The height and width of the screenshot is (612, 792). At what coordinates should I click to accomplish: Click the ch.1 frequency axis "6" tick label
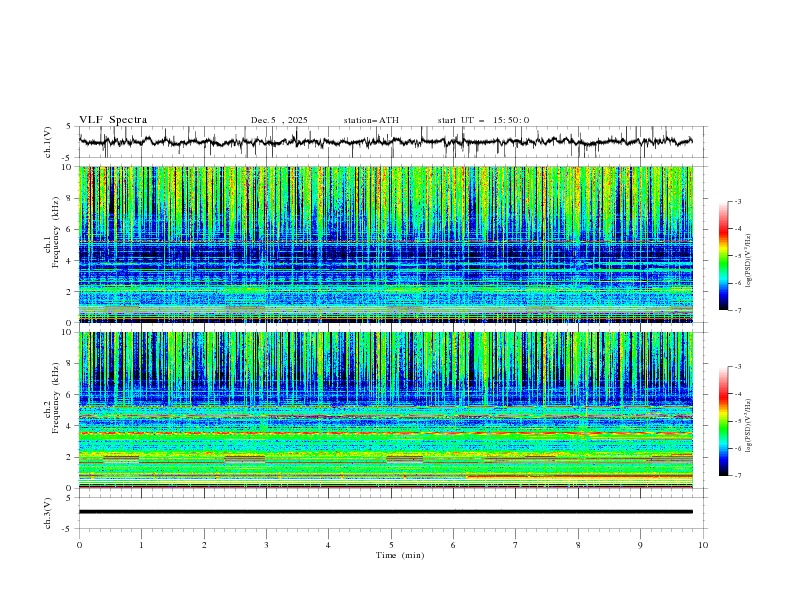coord(70,230)
